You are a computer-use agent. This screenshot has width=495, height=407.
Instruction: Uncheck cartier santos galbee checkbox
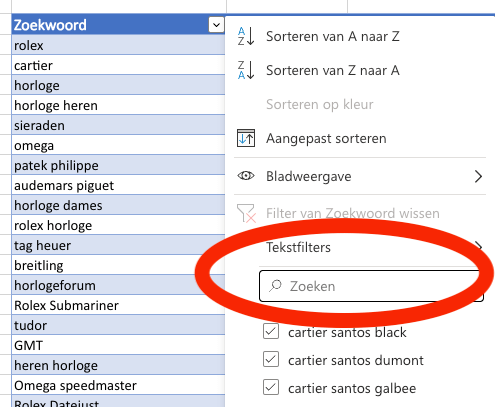pyautogui.click(x=271, y=387)
